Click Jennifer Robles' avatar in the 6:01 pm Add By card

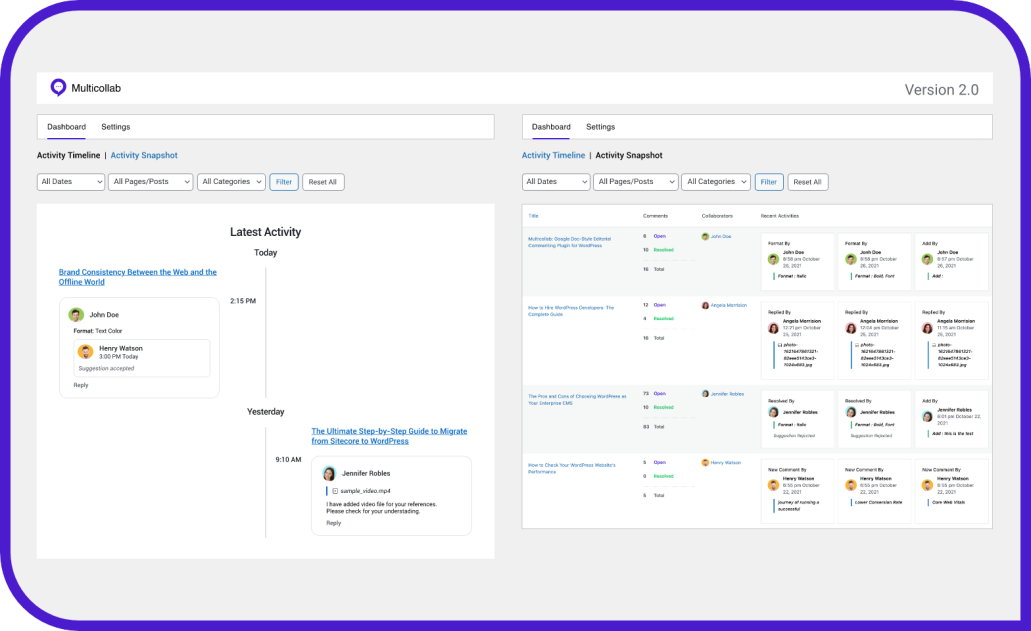[x=927, y=416]
